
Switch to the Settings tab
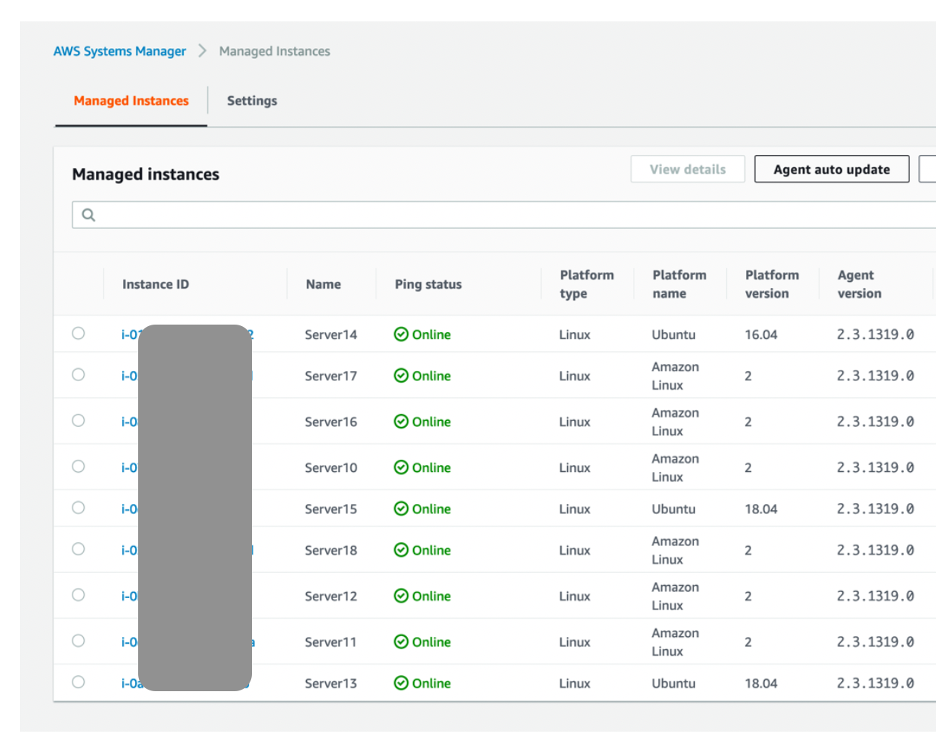coord(251,101)
